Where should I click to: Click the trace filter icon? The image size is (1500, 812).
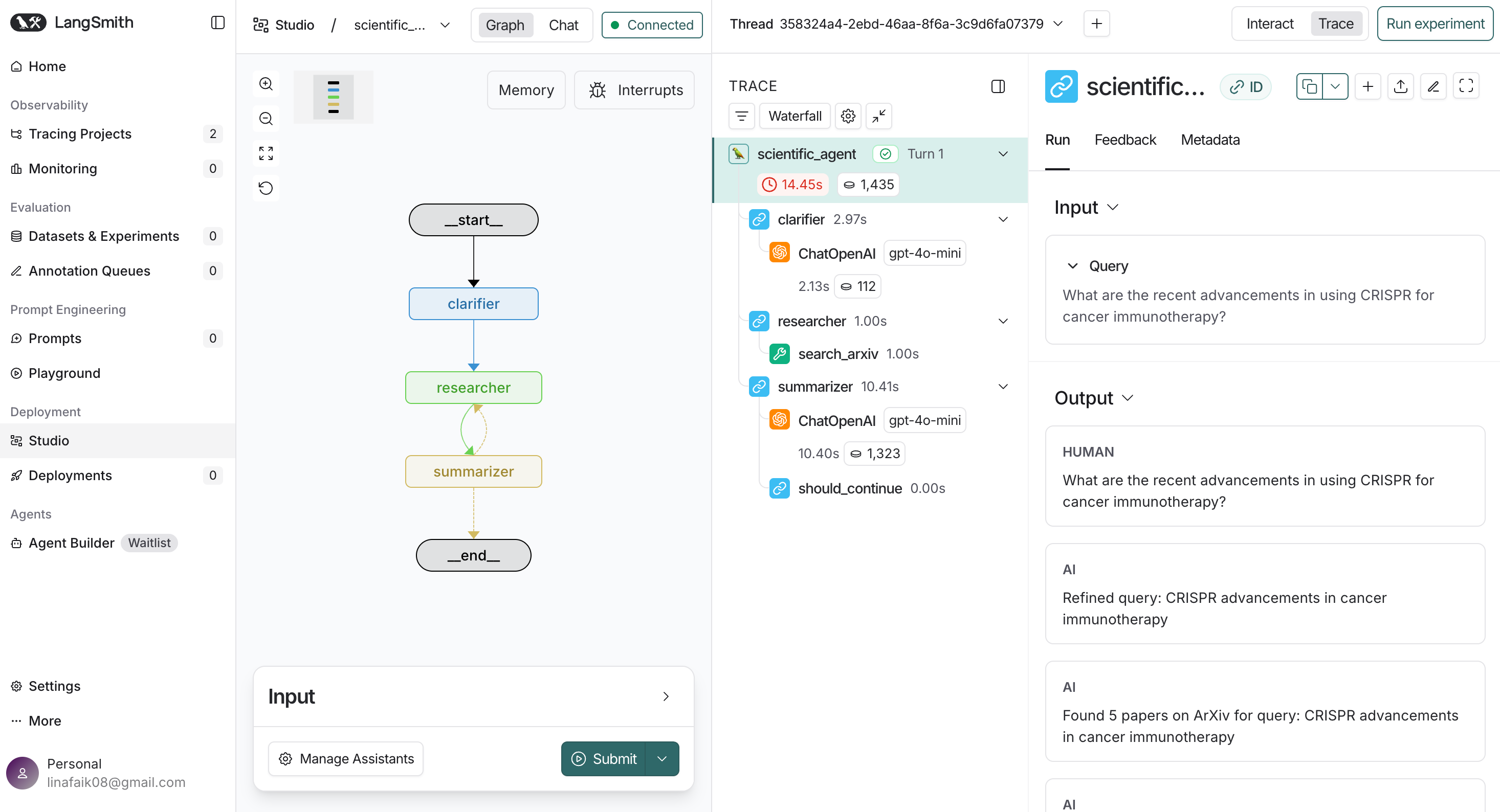coord(741,116)
